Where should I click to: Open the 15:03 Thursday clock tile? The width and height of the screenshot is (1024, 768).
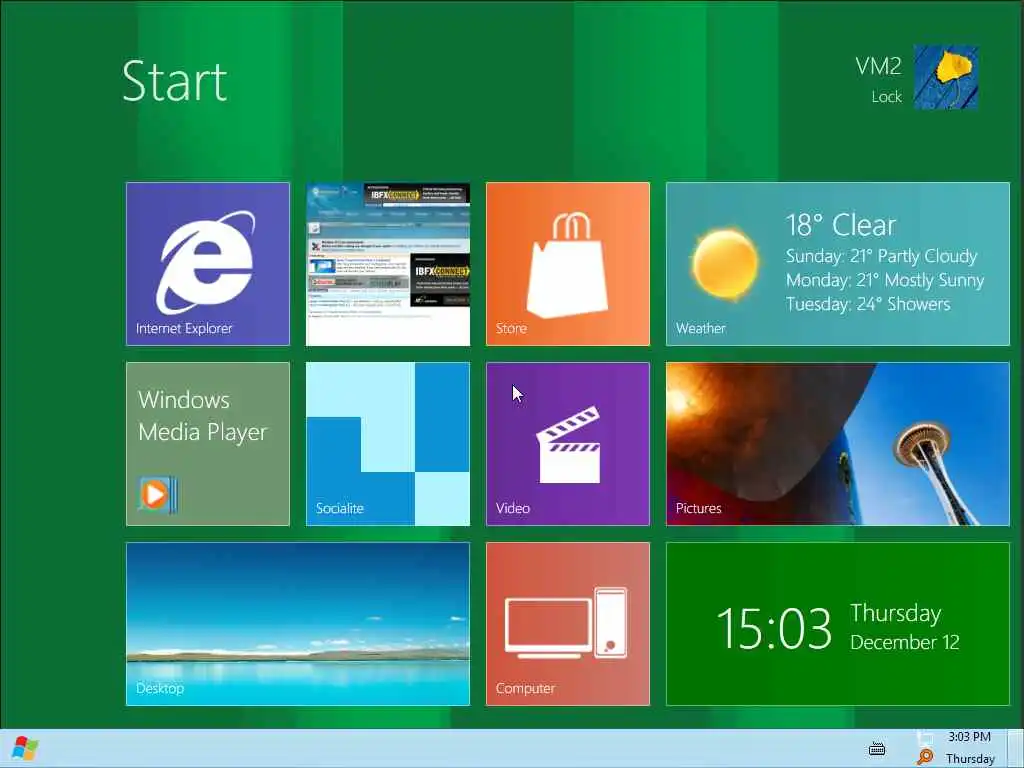pyautogui.click(x=838, y=624)
